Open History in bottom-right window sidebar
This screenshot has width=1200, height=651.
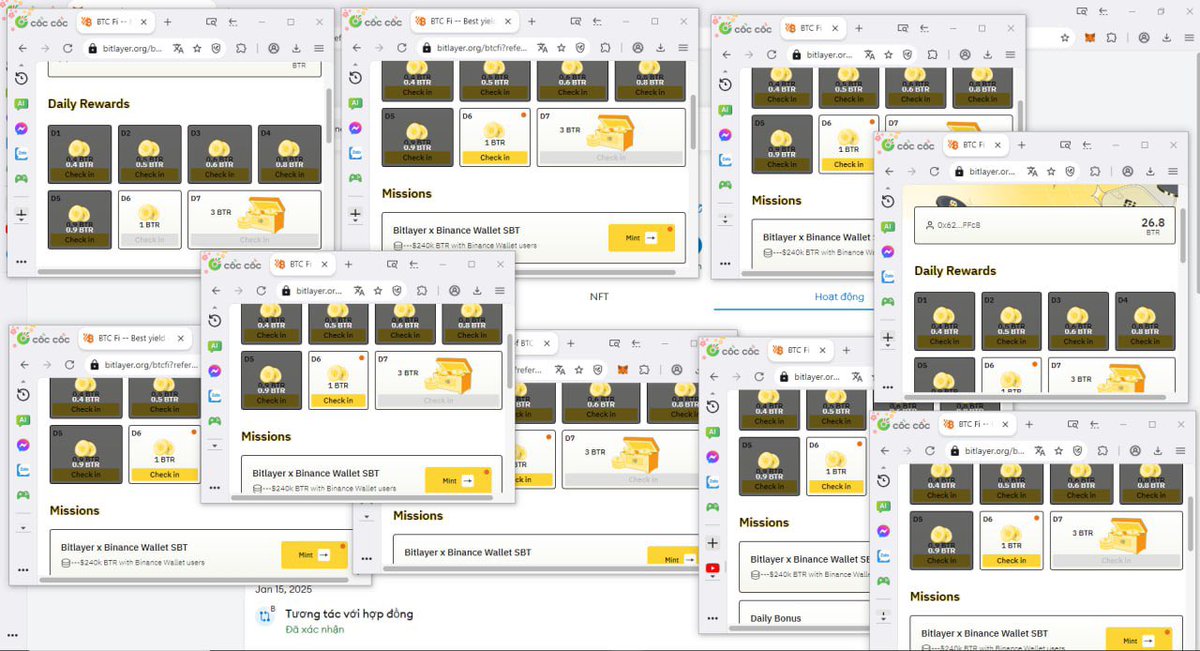click(x=884, y=481)
